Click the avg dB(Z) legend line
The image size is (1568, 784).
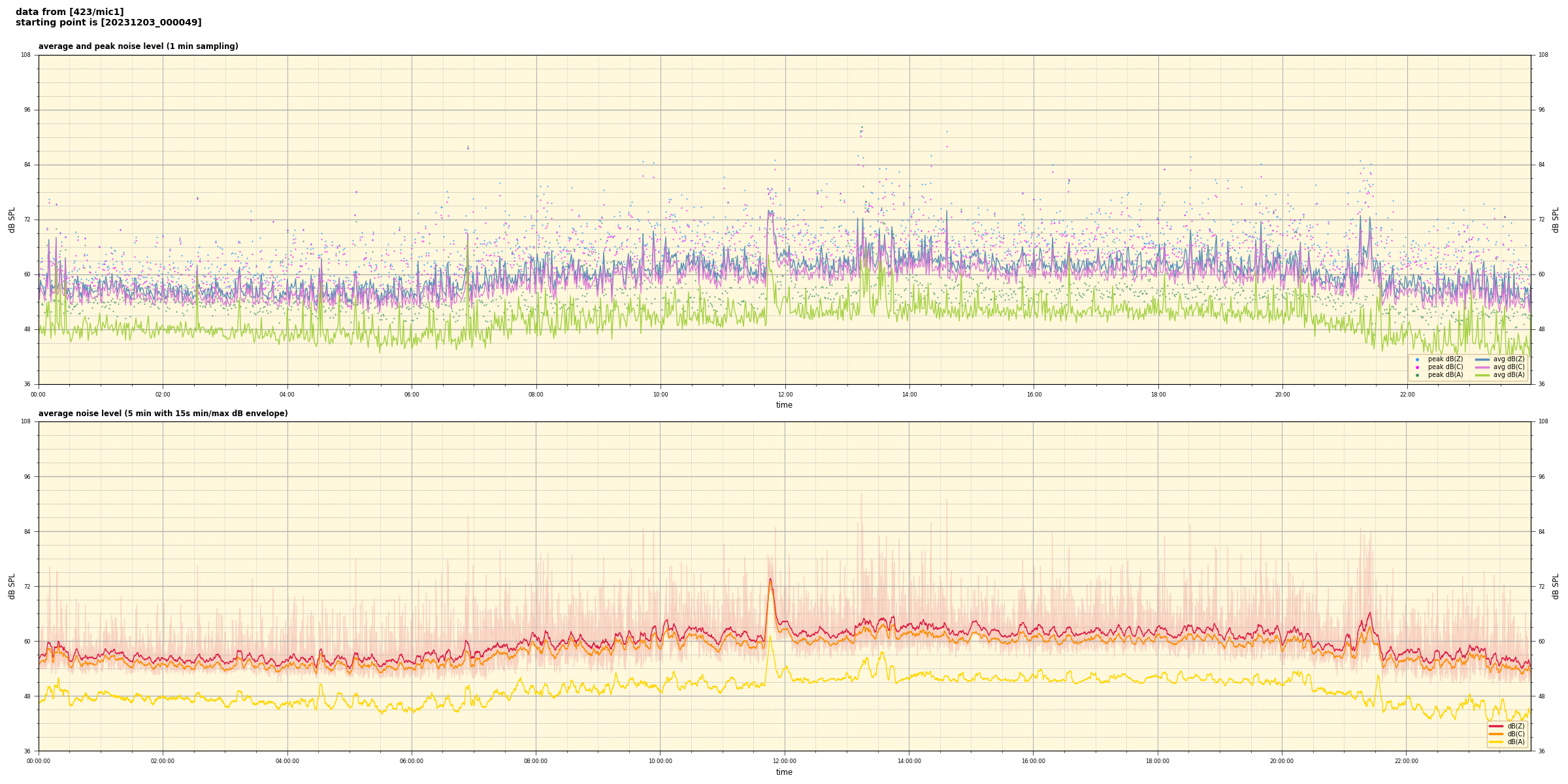pyautogui.click(x=1482, y=359)
